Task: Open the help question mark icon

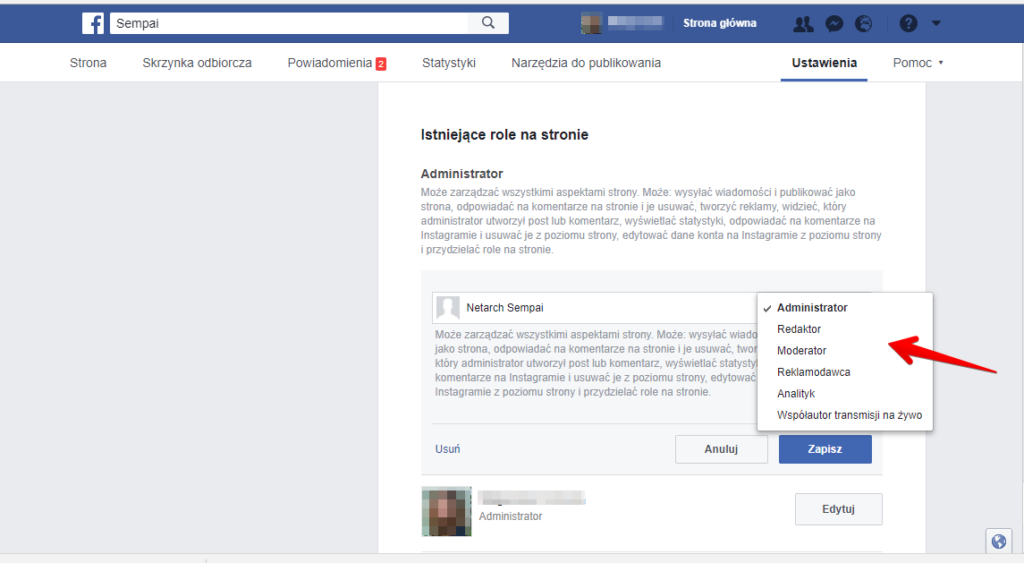Action: tap(908, 24)
